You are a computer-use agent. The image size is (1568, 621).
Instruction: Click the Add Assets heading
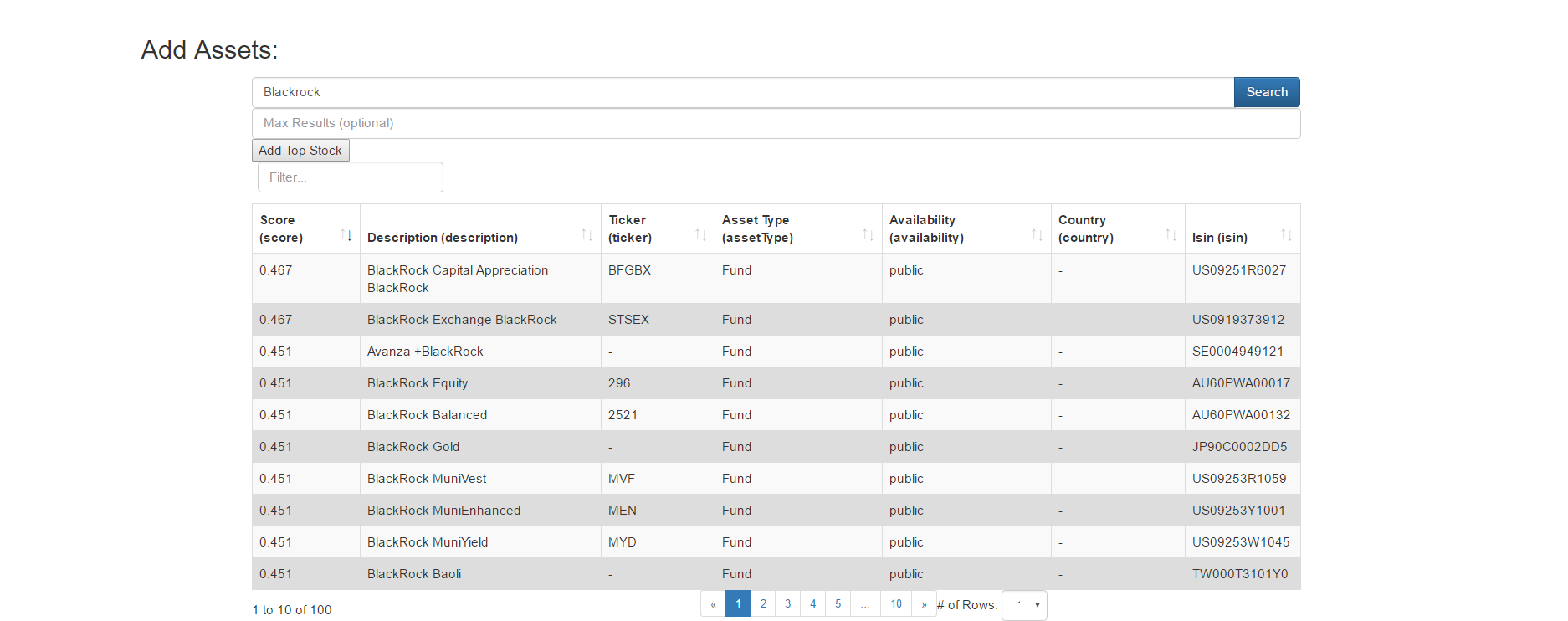[209, 50]
